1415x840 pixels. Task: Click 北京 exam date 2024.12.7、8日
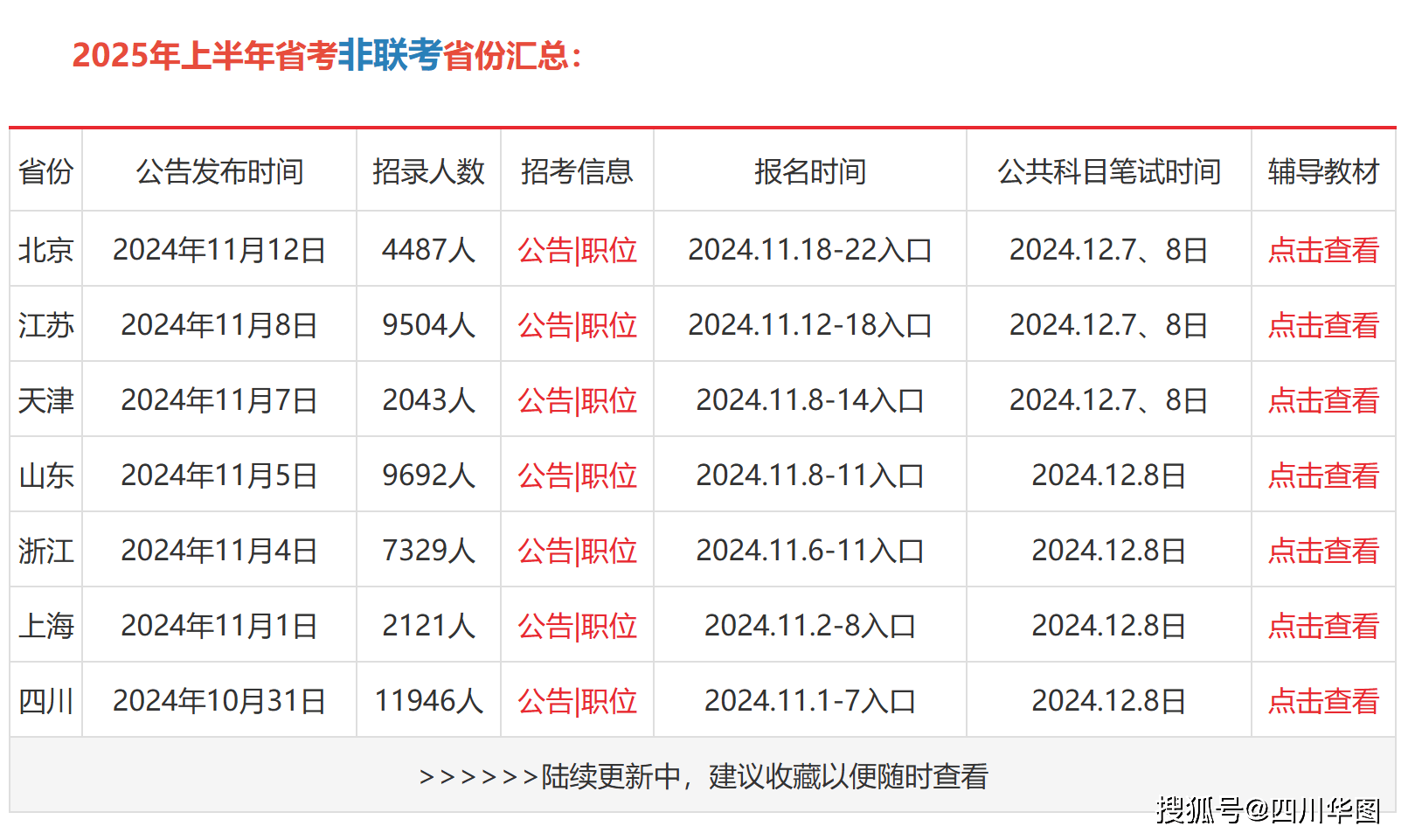(1109, 250)
